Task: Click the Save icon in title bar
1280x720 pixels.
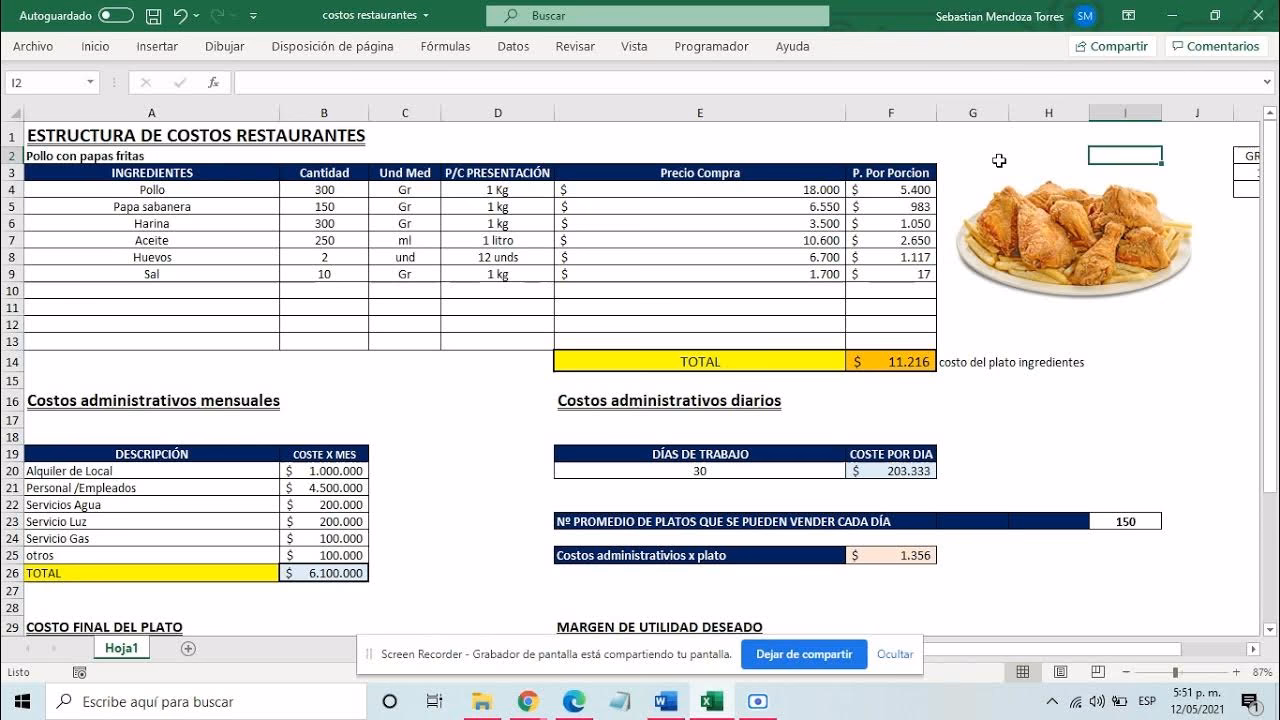Action: tap(153, 16)
